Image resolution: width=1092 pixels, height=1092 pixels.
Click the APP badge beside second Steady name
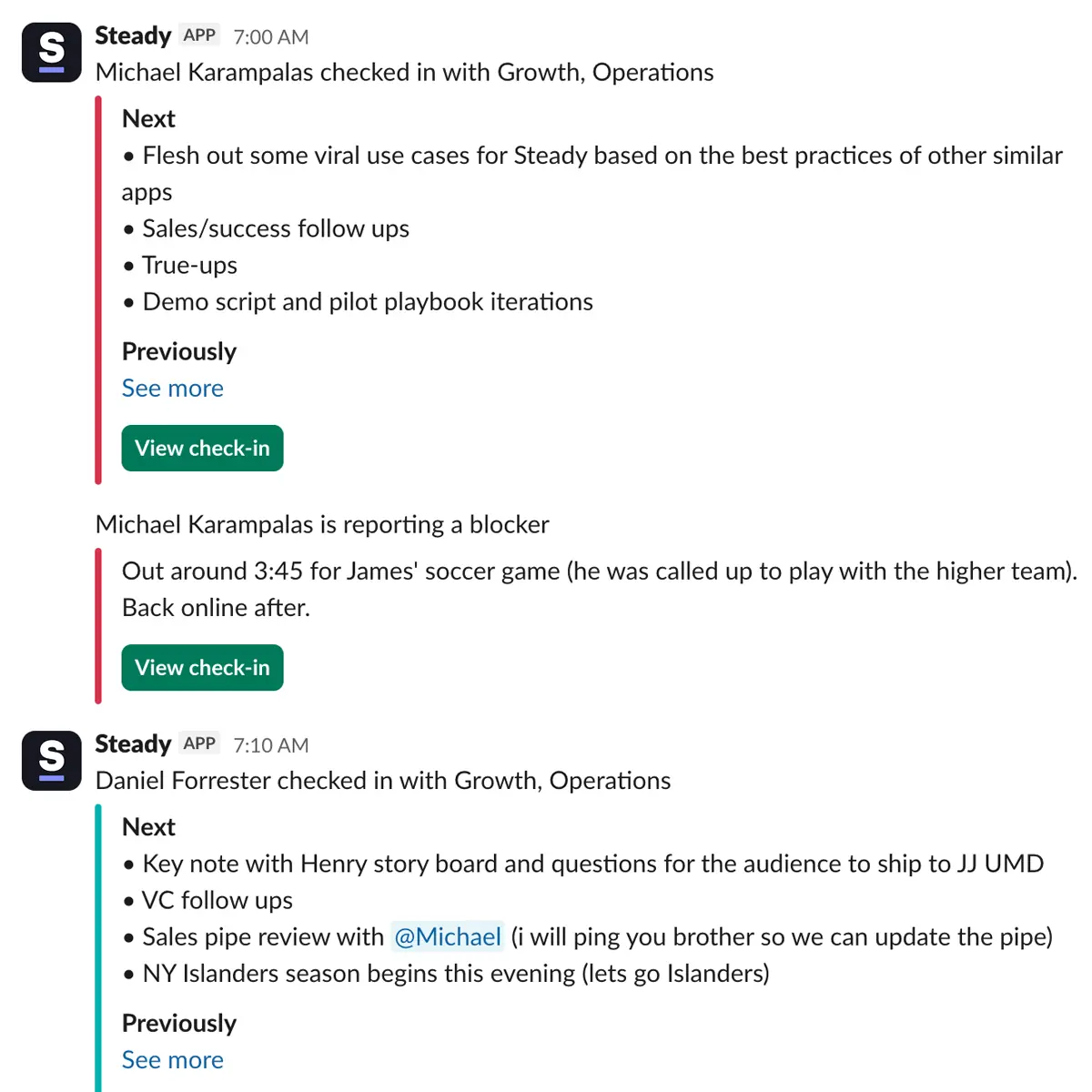(x=199, y=743)
